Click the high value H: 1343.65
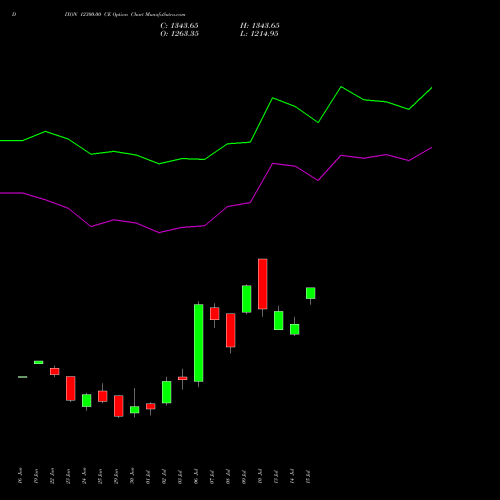This screenshot has width=500, height=500. [260, 26]
